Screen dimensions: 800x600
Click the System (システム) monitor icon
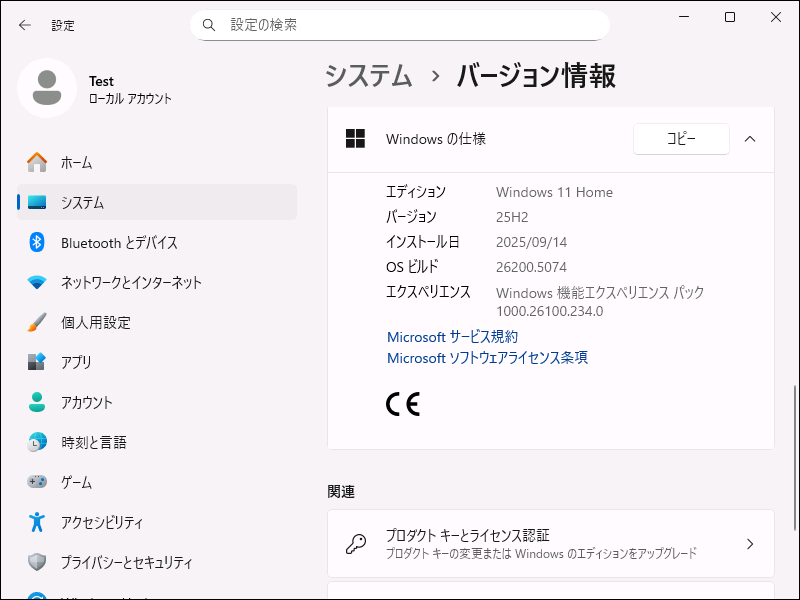(37, 203)
